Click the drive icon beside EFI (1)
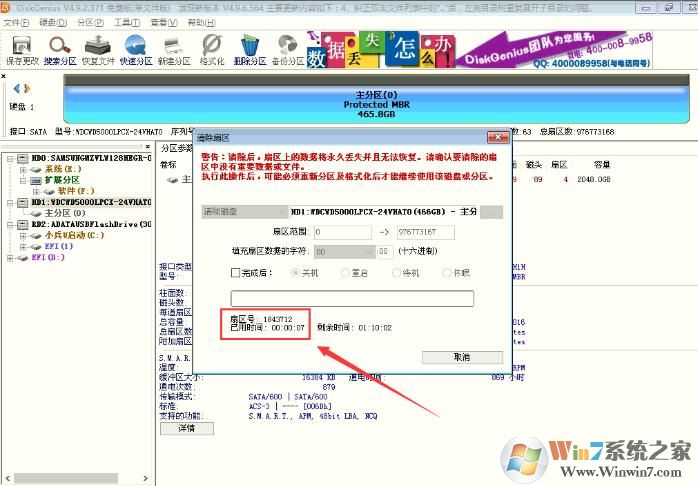 coord(36,247)
